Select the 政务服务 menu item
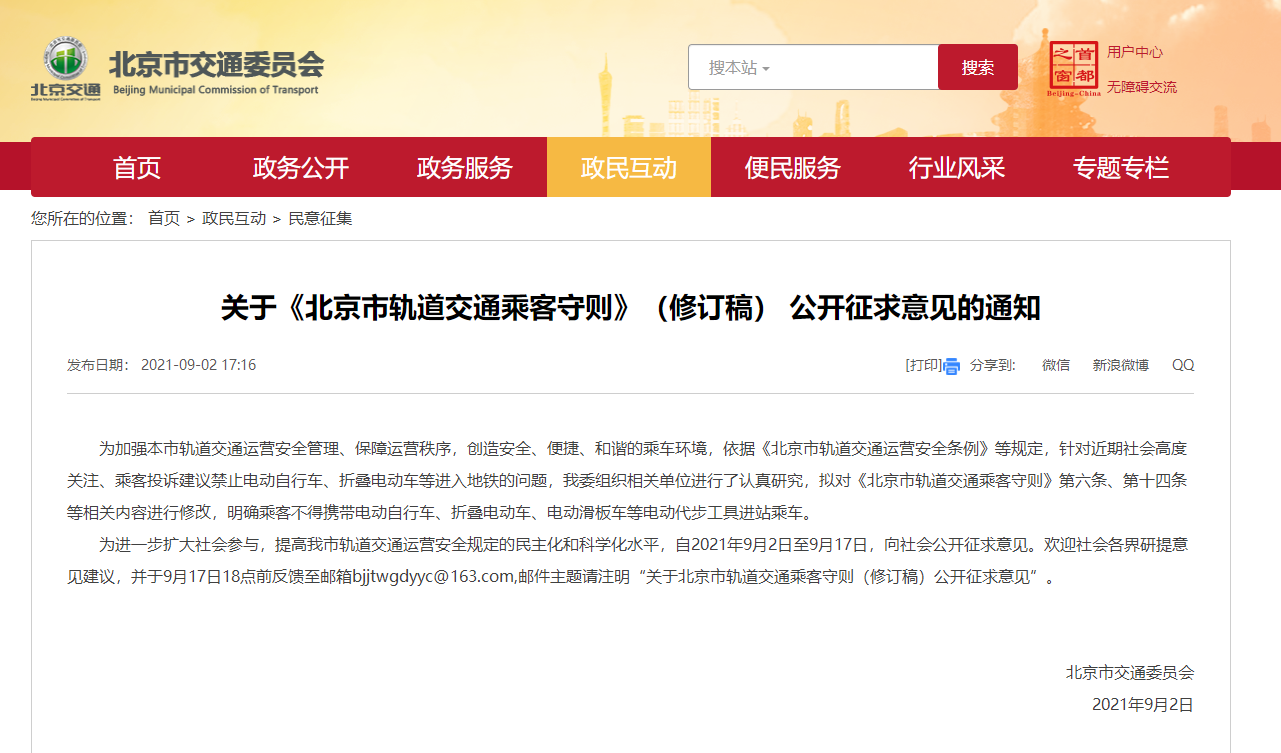Screen dimensions: 1281x753 463,167
